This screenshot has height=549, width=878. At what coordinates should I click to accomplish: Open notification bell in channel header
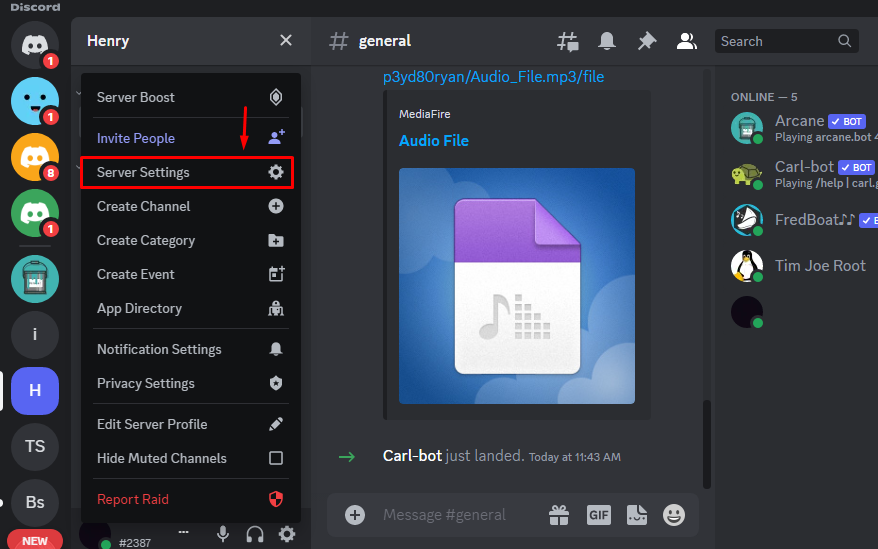tap(607, 41)
